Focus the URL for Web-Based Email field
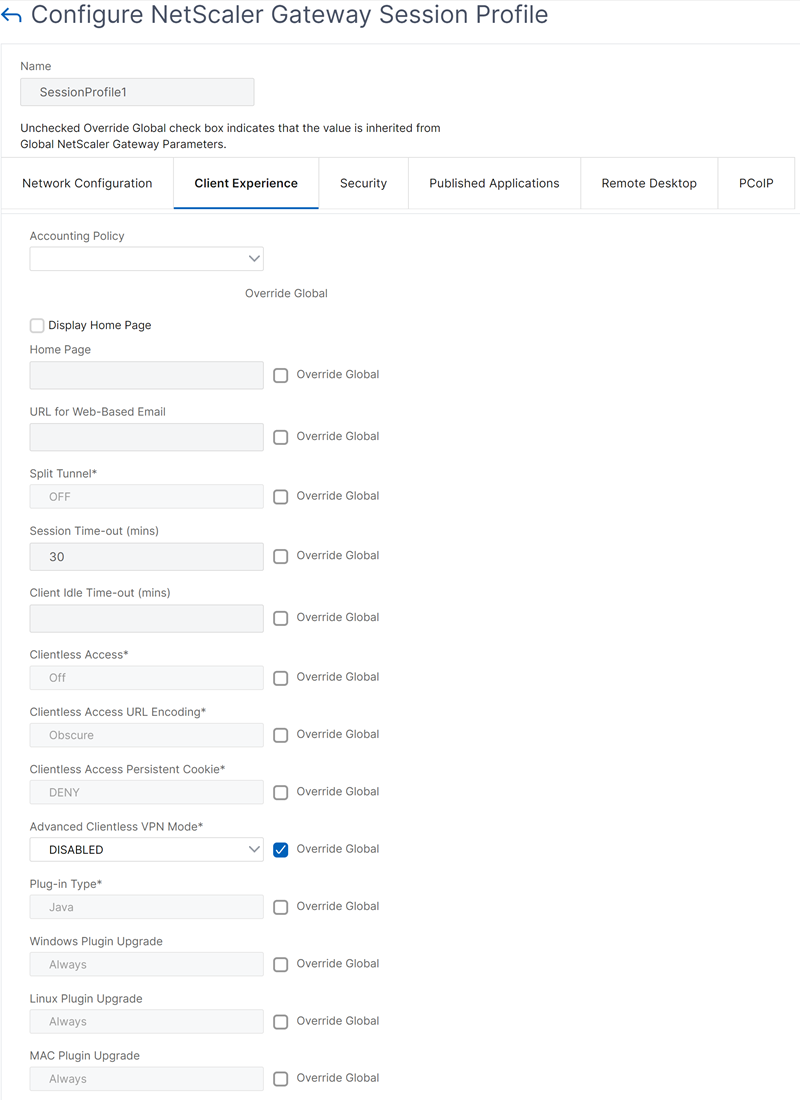800x1100 pixels. (x=147, y=437)
